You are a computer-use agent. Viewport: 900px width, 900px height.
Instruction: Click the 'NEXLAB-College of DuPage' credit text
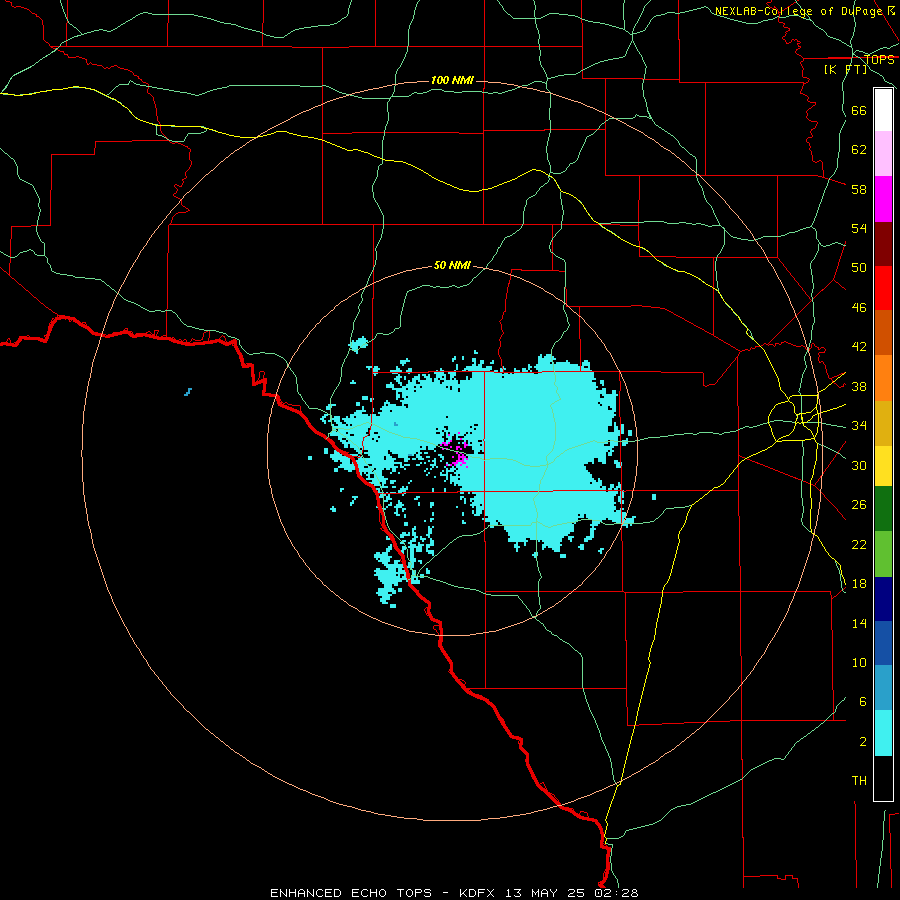(800, 11)
